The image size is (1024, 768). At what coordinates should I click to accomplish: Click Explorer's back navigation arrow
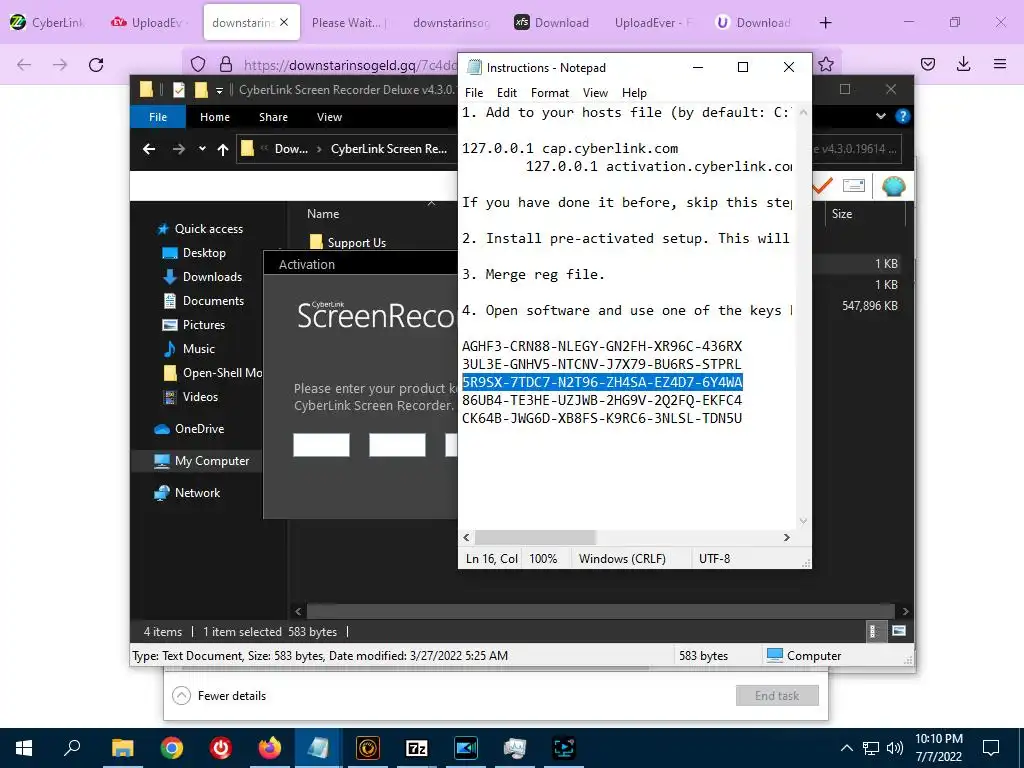[149, 149]
